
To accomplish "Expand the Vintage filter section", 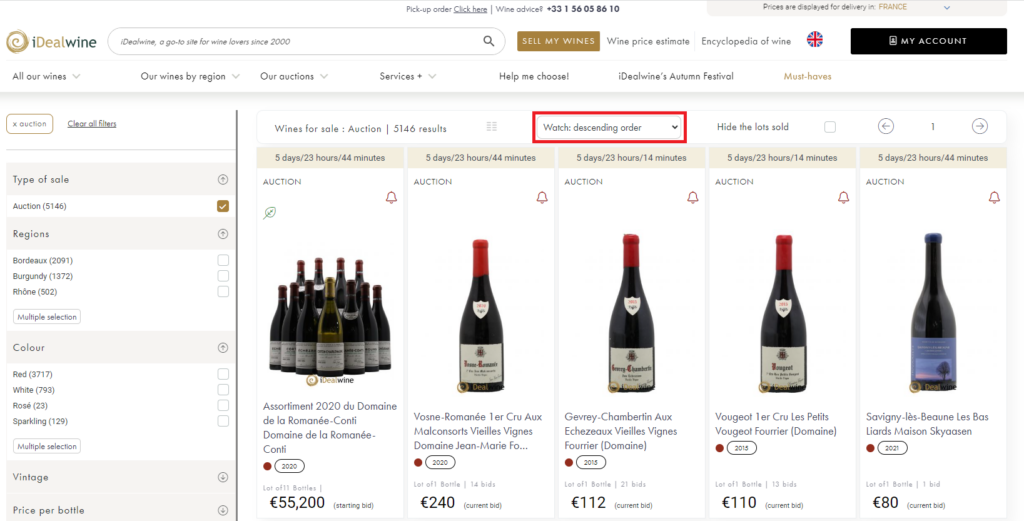I will click(223, 477).
